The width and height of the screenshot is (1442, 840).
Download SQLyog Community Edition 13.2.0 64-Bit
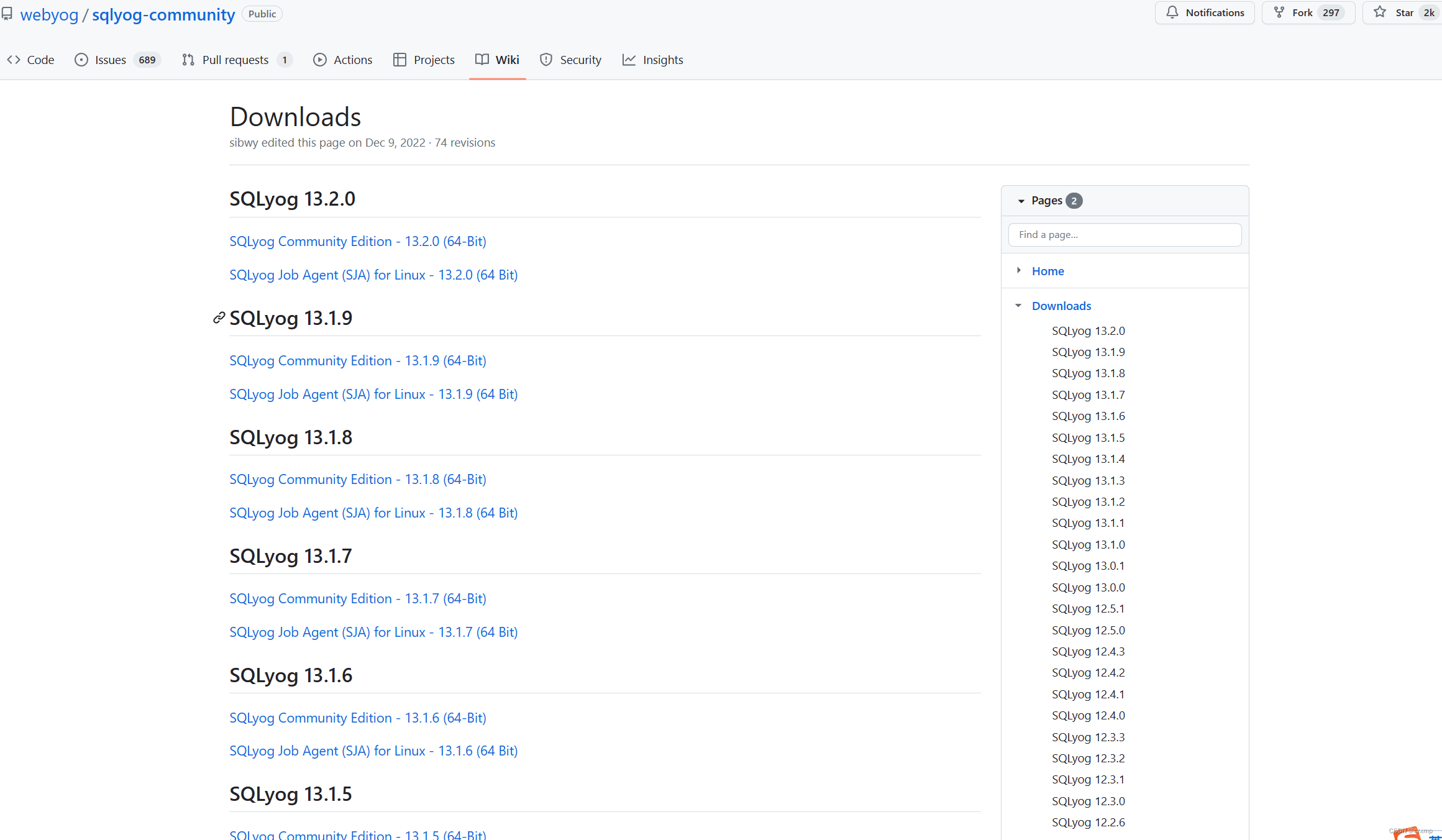(x=357, y=241)
